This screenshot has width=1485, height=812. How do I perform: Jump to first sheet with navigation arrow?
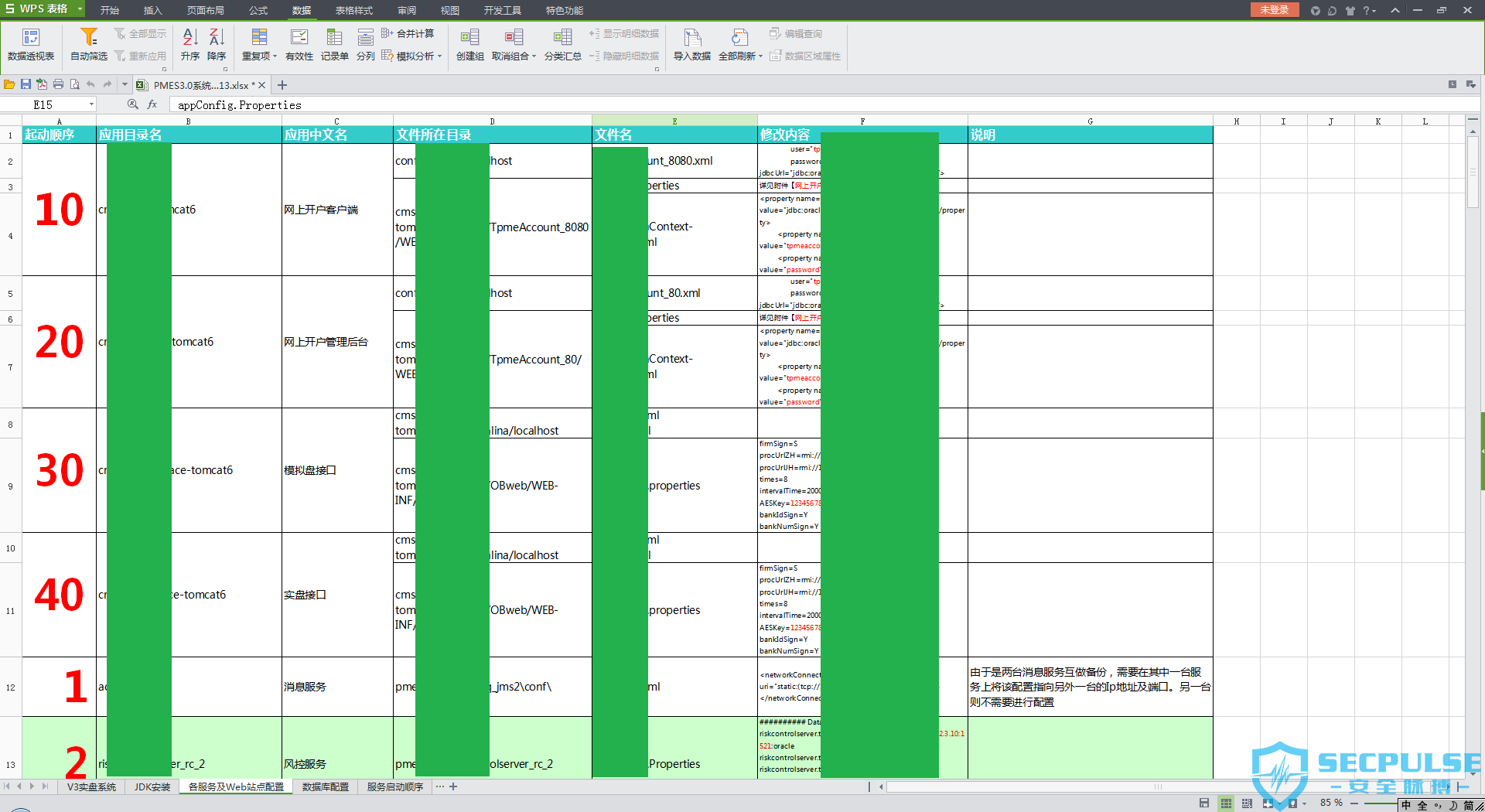pos(7,786)
